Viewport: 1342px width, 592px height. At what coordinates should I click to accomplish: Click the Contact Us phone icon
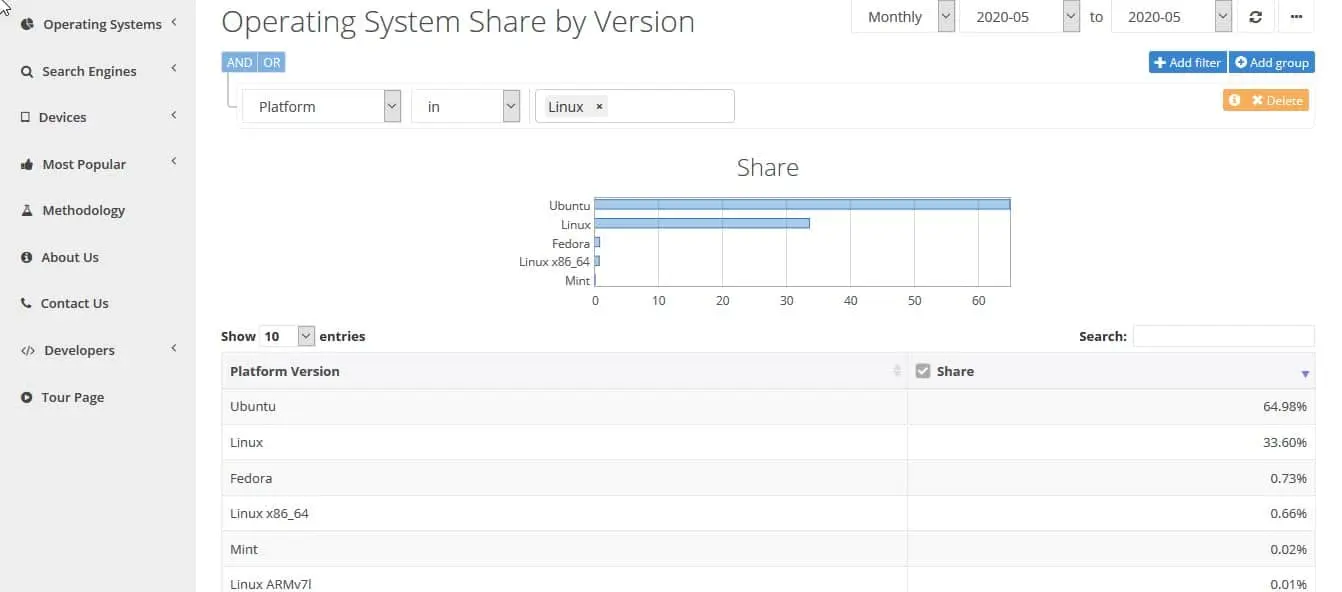(27, 303)
